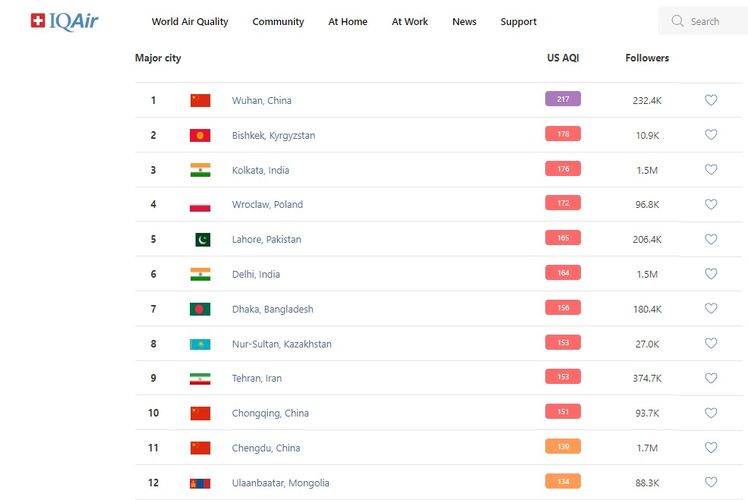The height and width of the screenshot is (500, 748).
Task: Favorite Tehran using its heart icon
Action: 711,379
